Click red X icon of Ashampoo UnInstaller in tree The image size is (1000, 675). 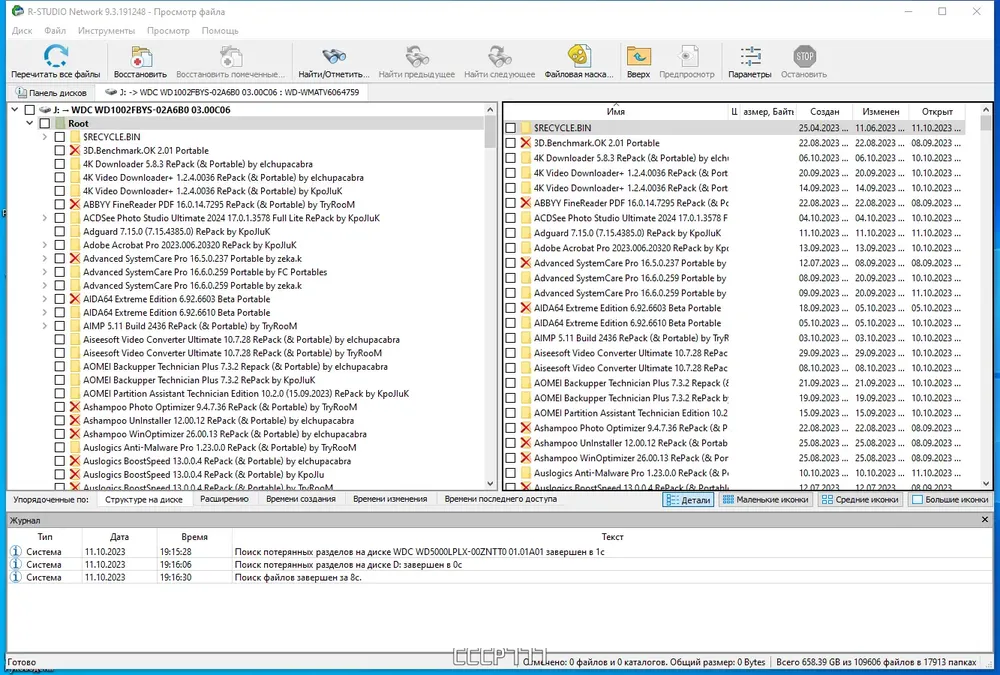tap(75, 420)
